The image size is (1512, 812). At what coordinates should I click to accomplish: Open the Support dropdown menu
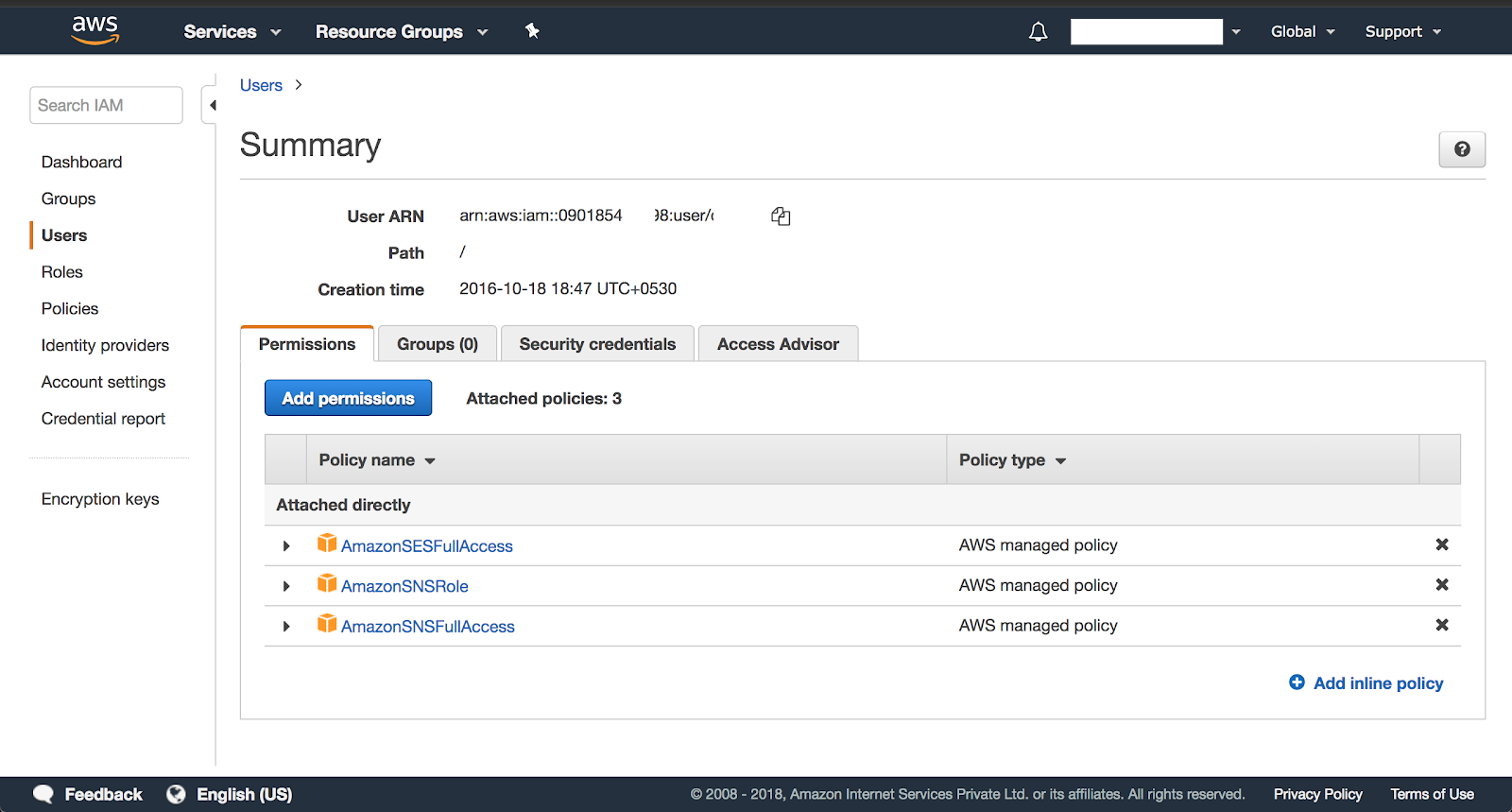1403,32
